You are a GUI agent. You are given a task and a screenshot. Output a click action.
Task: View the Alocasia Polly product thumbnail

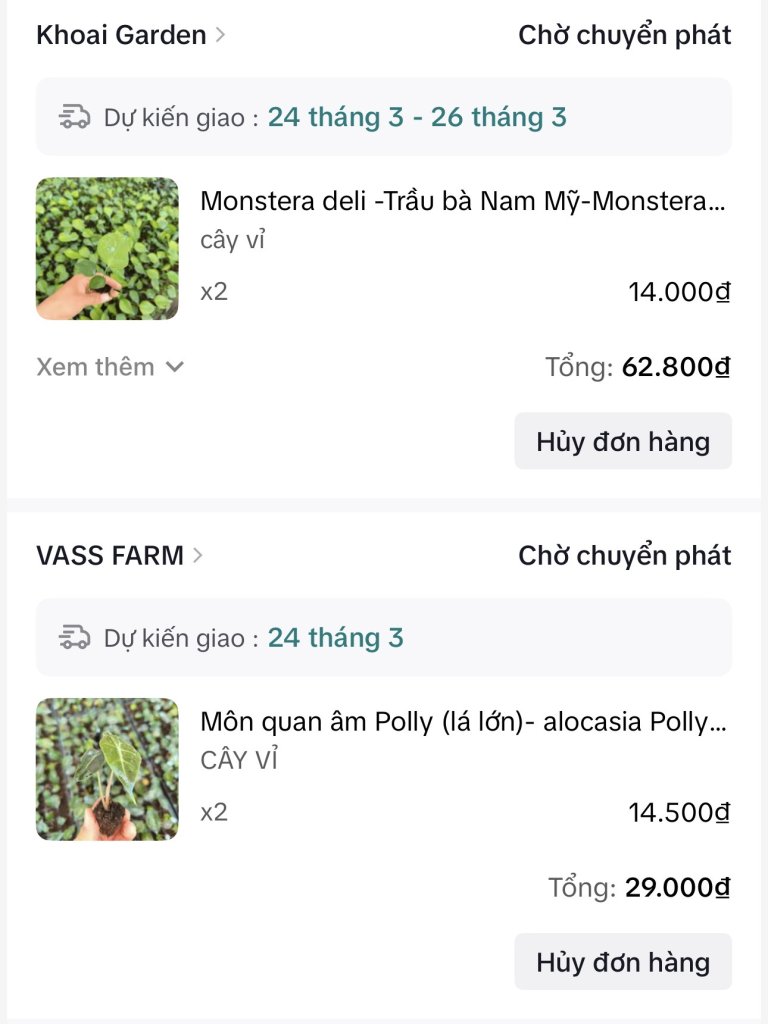pos(107,769)
